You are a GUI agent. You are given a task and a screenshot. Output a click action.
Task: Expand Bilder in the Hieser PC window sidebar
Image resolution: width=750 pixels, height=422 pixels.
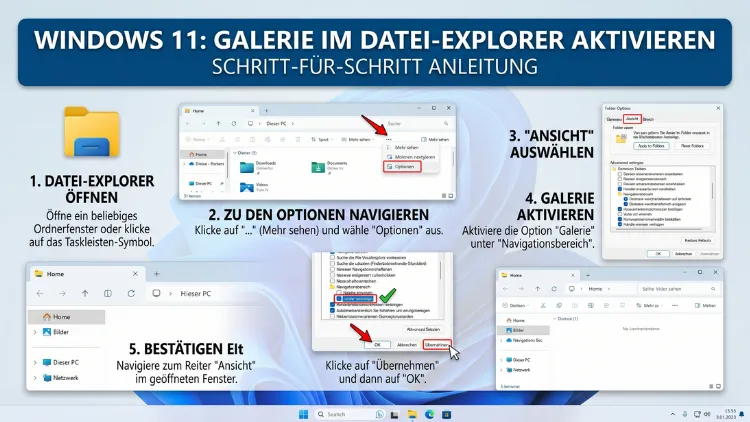coord(35,332)
